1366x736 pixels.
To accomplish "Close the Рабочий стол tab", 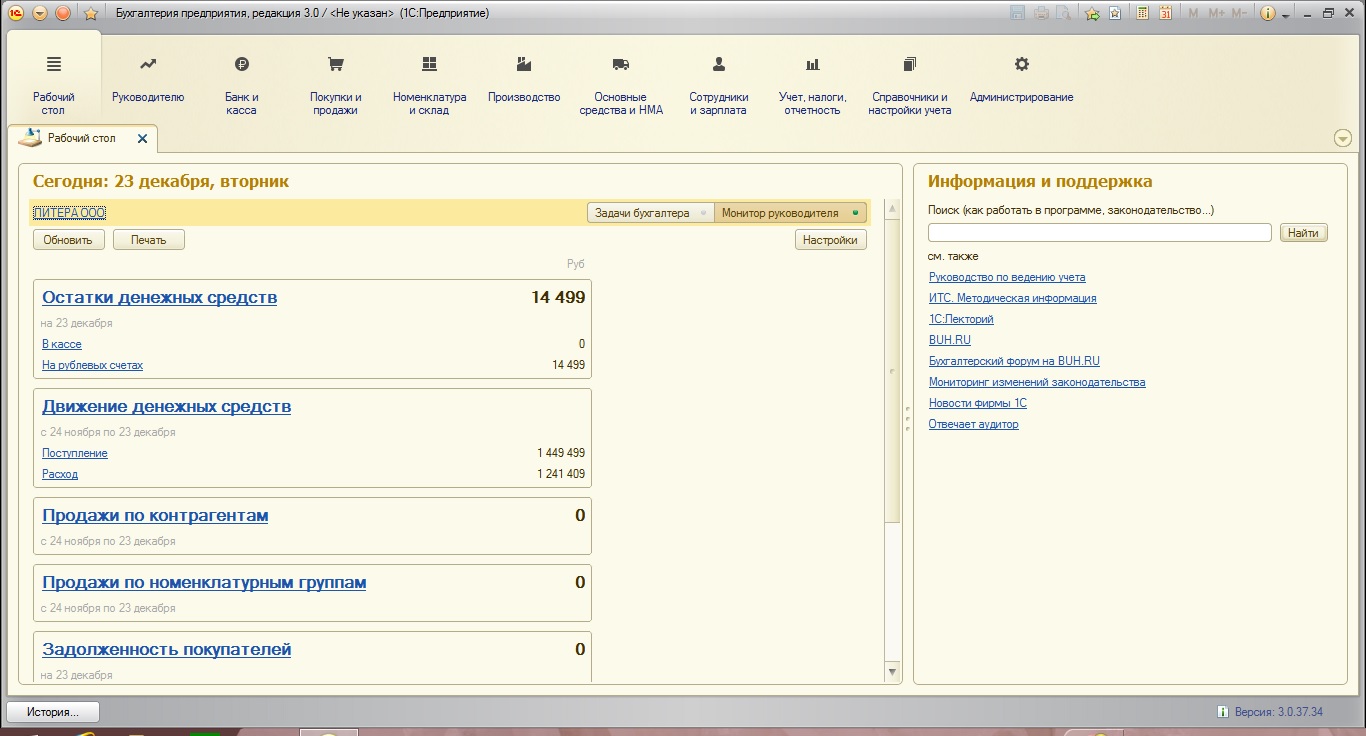I will click(142, 139).
